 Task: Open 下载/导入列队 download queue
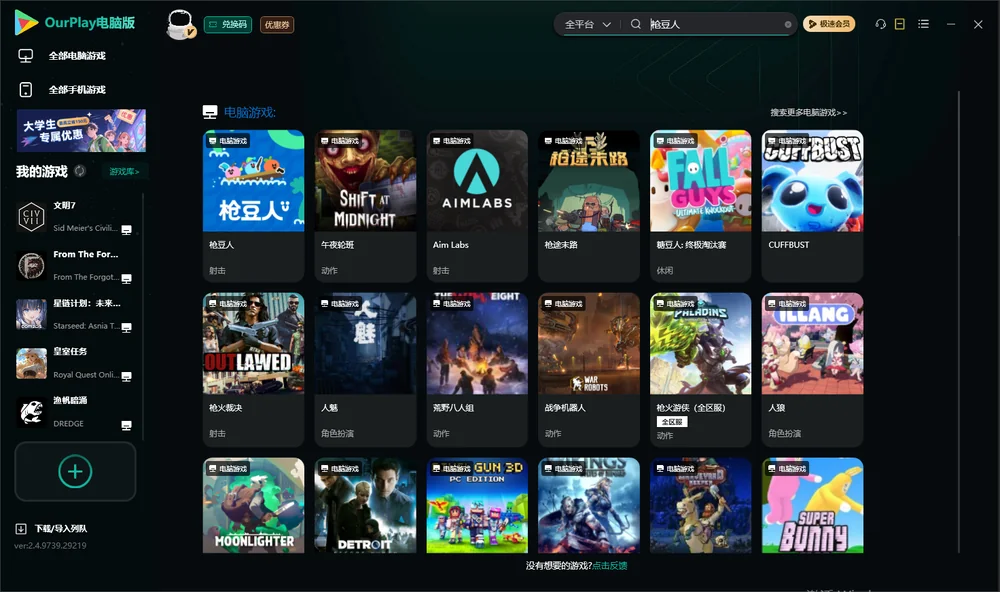52,528
